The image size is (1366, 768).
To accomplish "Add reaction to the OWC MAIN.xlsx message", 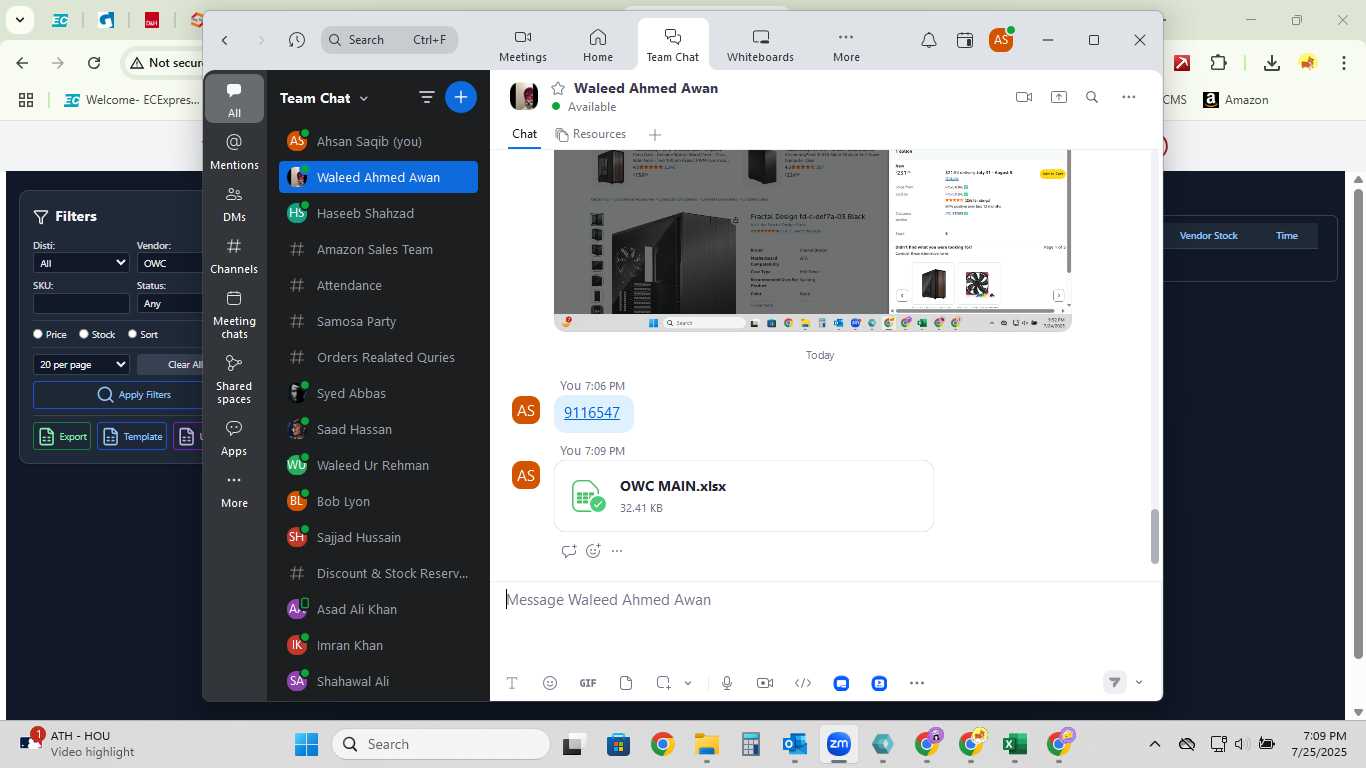I will [593, 551].
